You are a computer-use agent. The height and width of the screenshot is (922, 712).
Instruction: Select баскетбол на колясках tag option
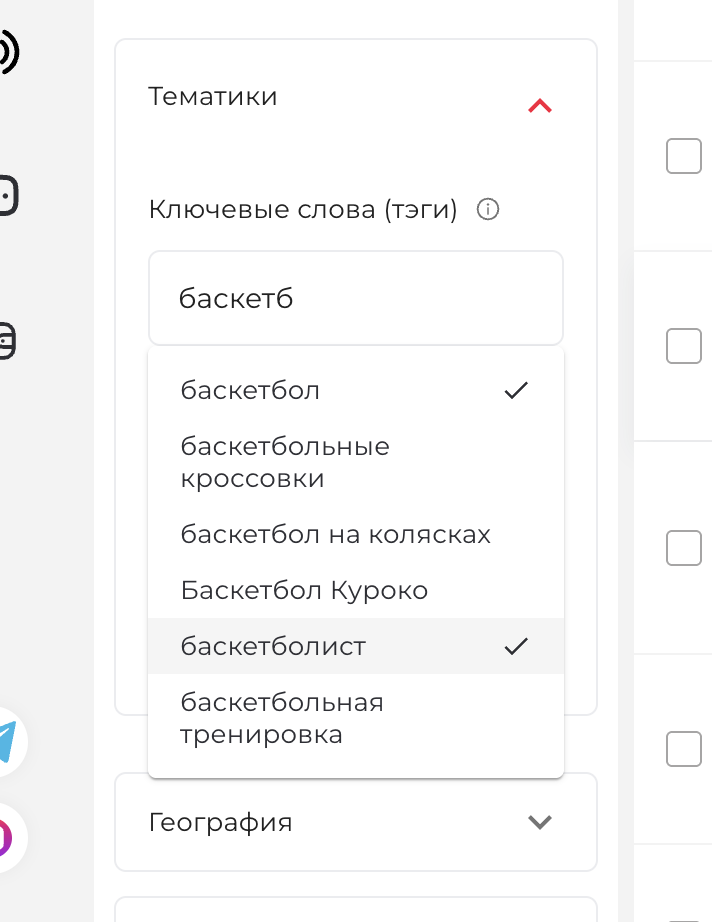356,534
